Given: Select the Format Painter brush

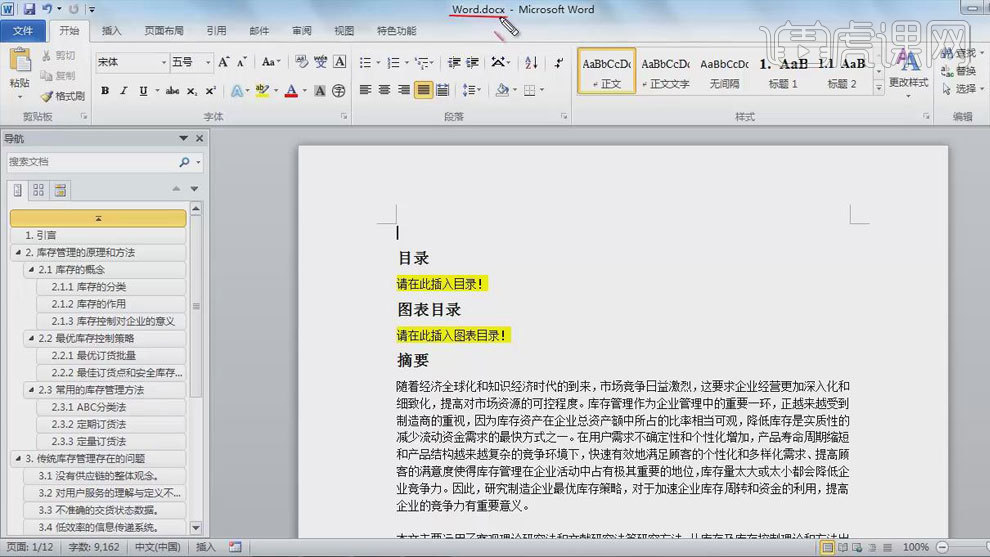Looking at the screenshot, I should pos(63,96).
